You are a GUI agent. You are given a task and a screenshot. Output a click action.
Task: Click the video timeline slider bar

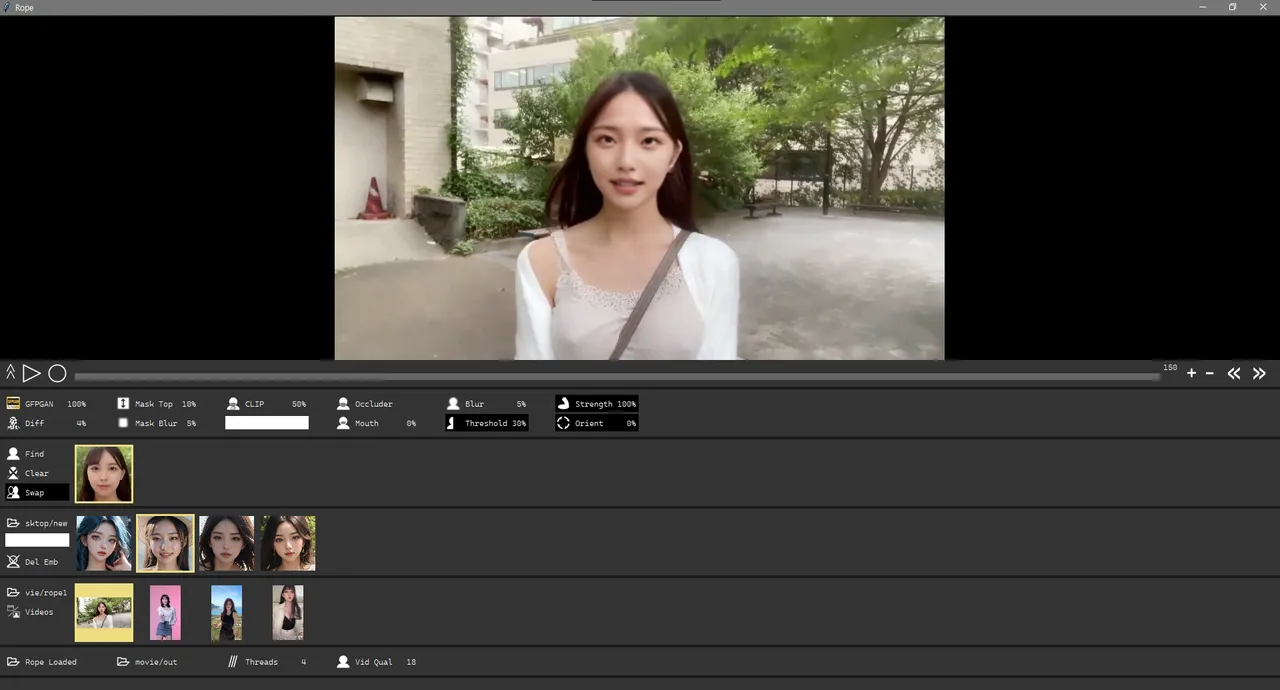coord(616,377)
